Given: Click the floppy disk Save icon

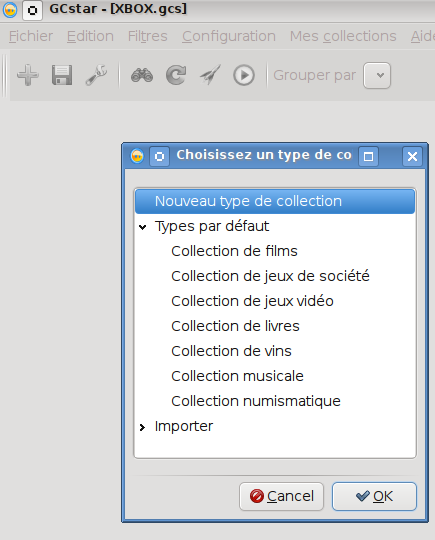Looking at the screenshot, I should tap(62, 75).
